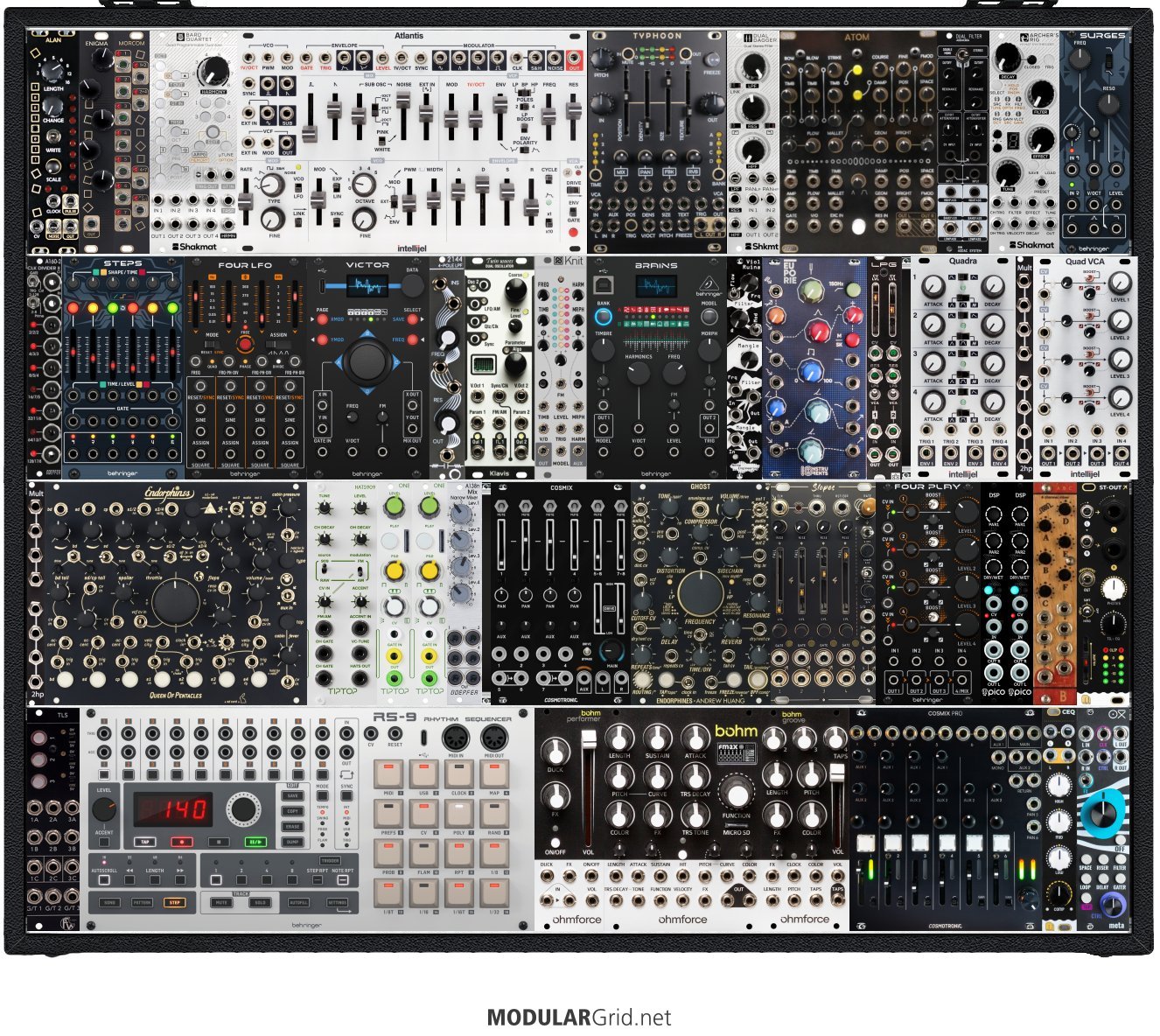Select RS-9 STEP mode button
The image size is (1160, 1036).
pyautogui.click(x=176, y=902)
